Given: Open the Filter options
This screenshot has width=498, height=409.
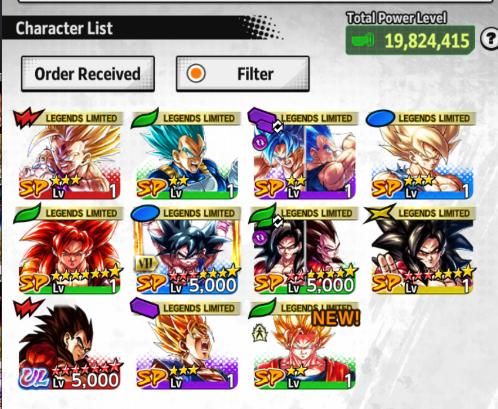Looking at the screenshot, I should point(243,74).
